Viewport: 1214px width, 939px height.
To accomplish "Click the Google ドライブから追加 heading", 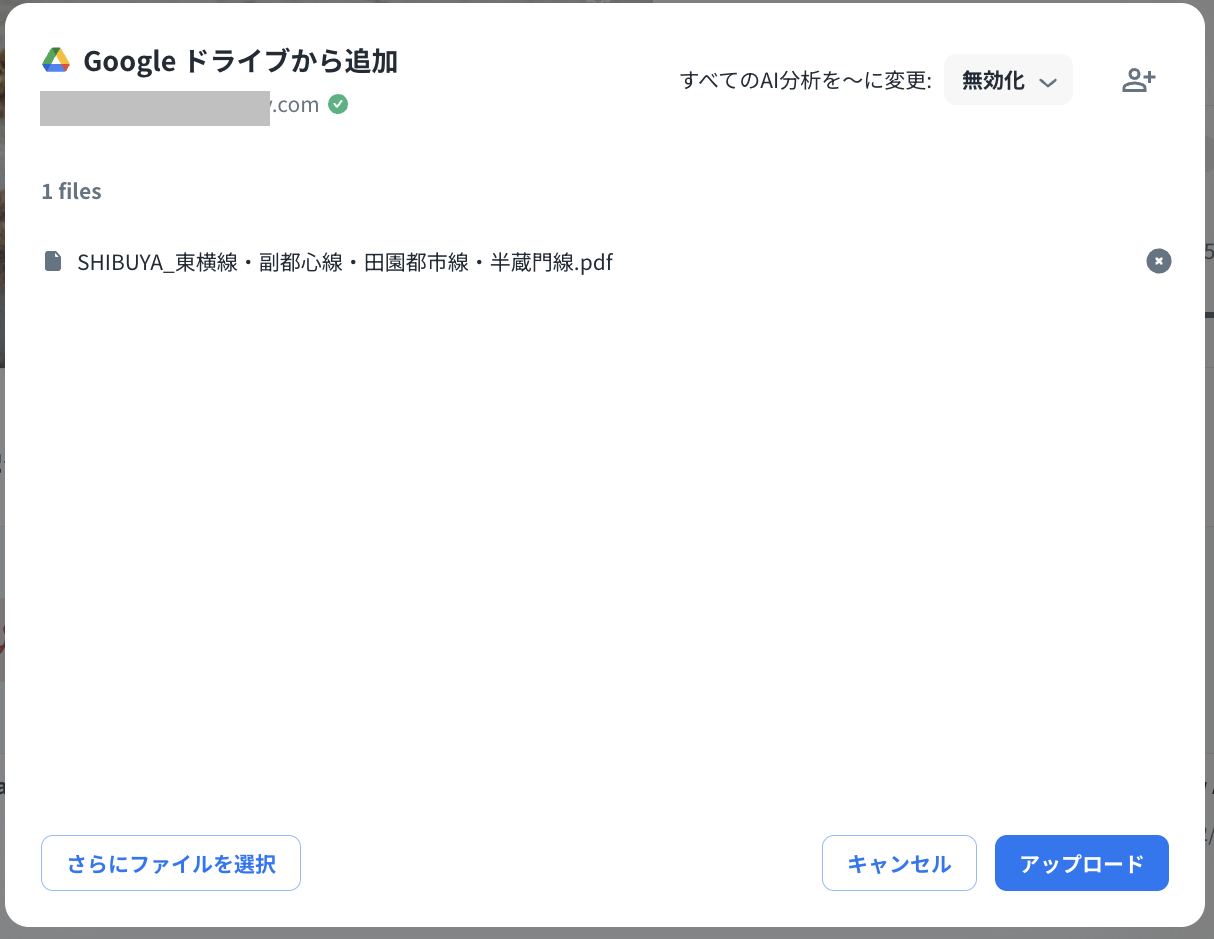I will tap(240, 61).
